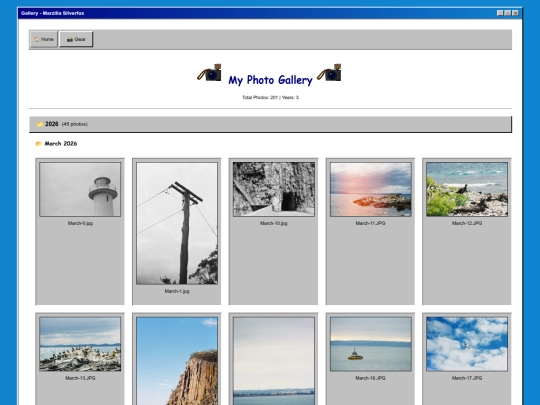Viewport: 540px width, 405px height.
Task: Open the rocky birds photo March-13.JPG
Action: tap(80, 344)
